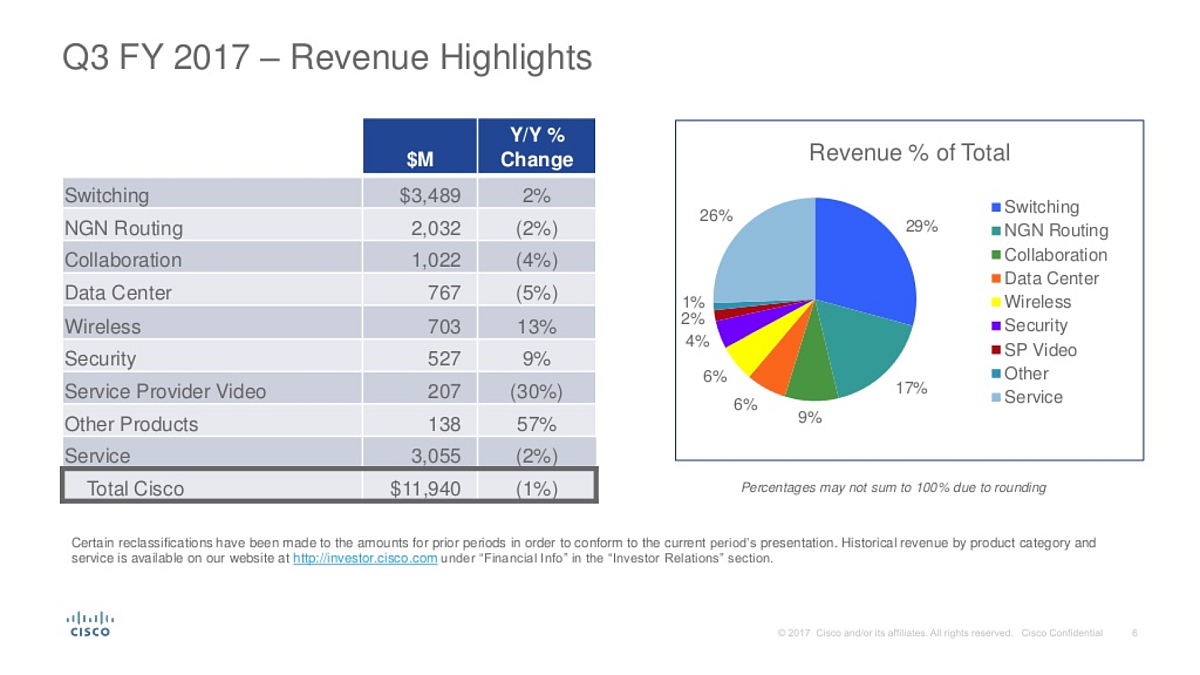
Task: Select the Total Cisco table row
Action: coord(329,485)
